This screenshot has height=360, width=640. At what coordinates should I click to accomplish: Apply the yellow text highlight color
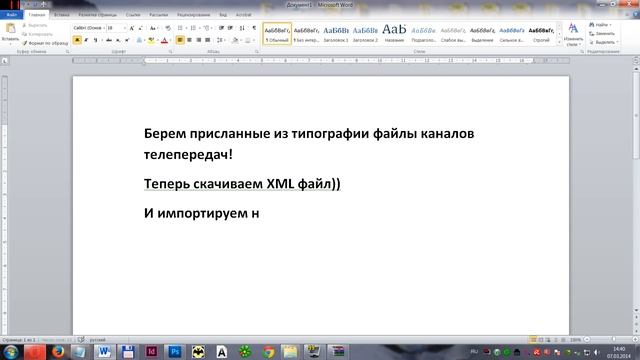click(151, 40)
